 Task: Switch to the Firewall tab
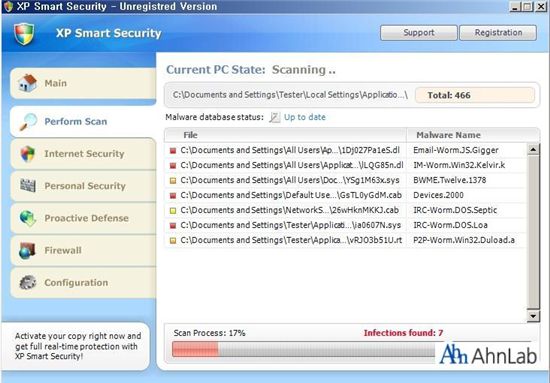pyautogui.click(x=83, y=250)
